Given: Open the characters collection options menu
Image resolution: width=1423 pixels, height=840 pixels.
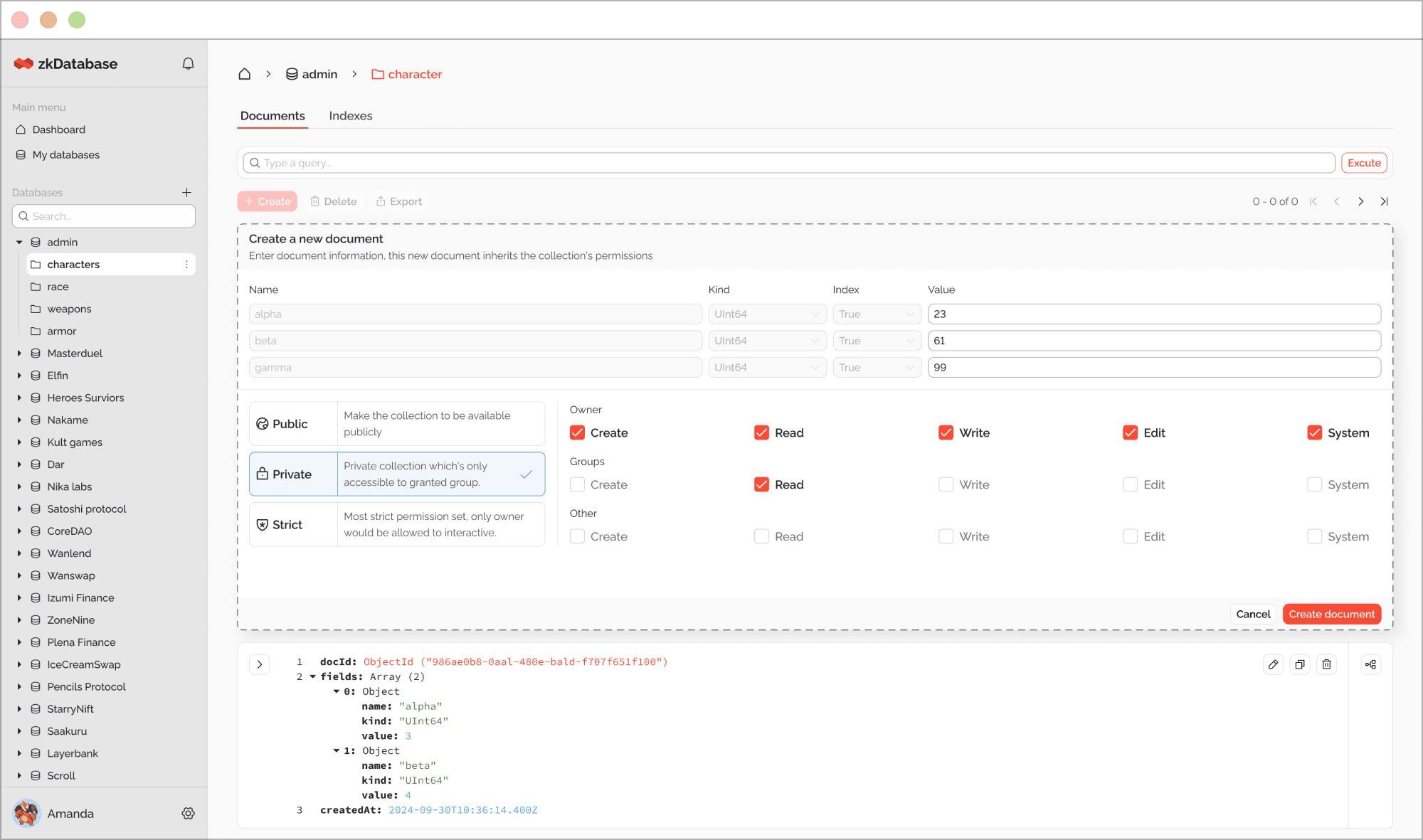Looking at the screenshot, I should [186, 265].
